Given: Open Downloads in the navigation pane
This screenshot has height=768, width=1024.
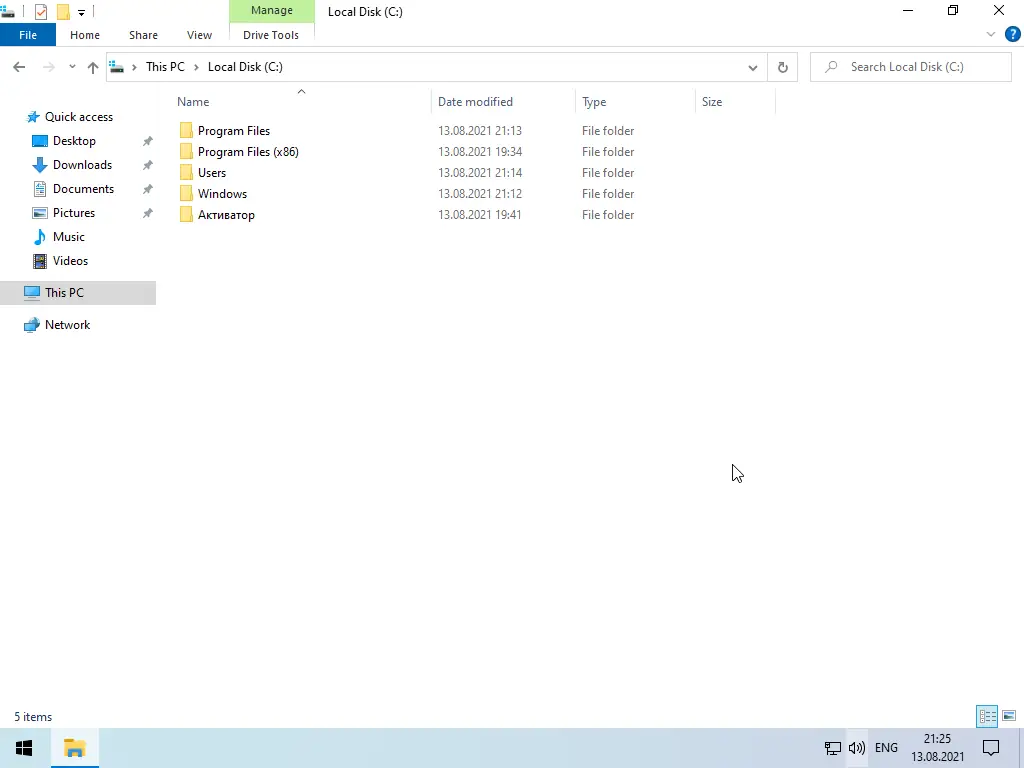Looking at the screenshot, I should coord(82,165).
